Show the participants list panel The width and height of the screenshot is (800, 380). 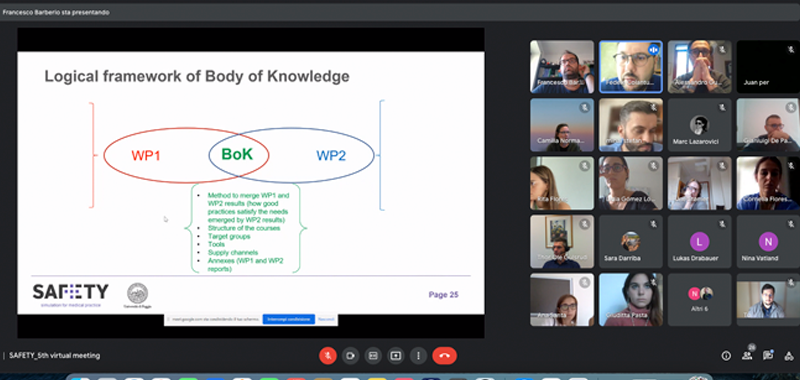pos(747,356)
